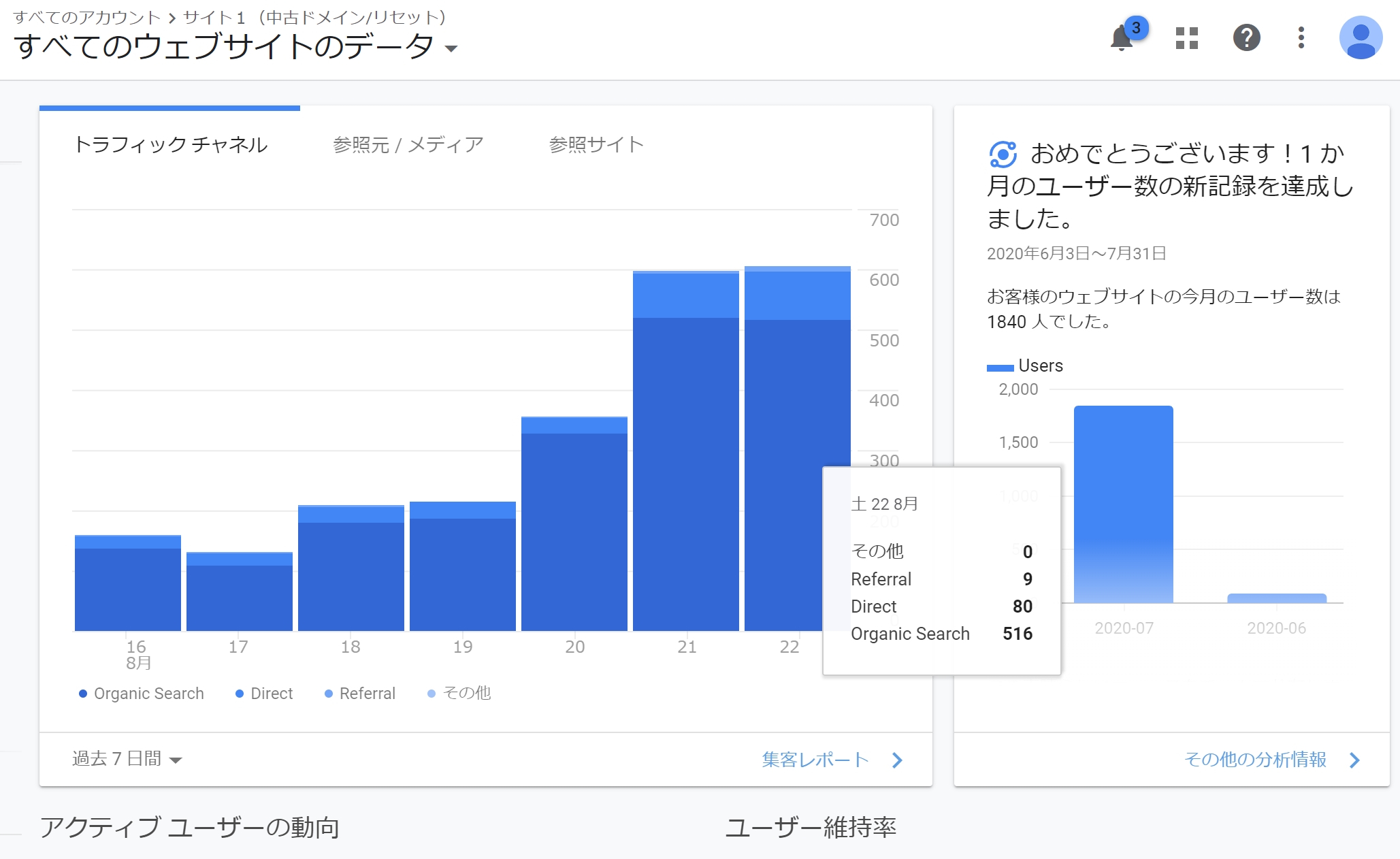Open the その他の分析情報 link
This screenshot has width=1400, height=859.
click(1255, 760)
